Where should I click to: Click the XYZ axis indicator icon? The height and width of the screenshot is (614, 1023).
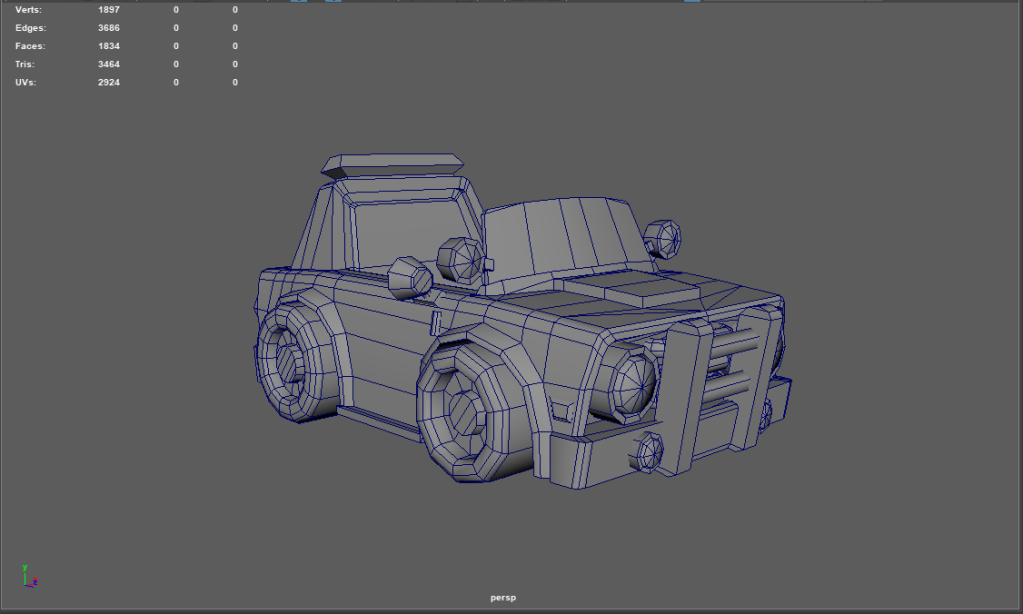(29, 576)
